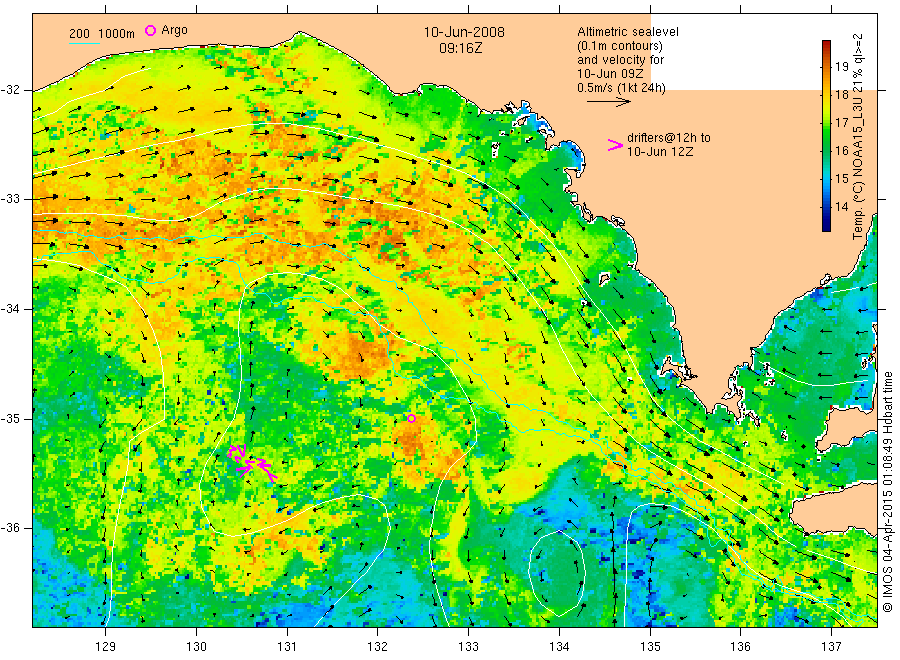Click the longitude label 136

point(740,647)
